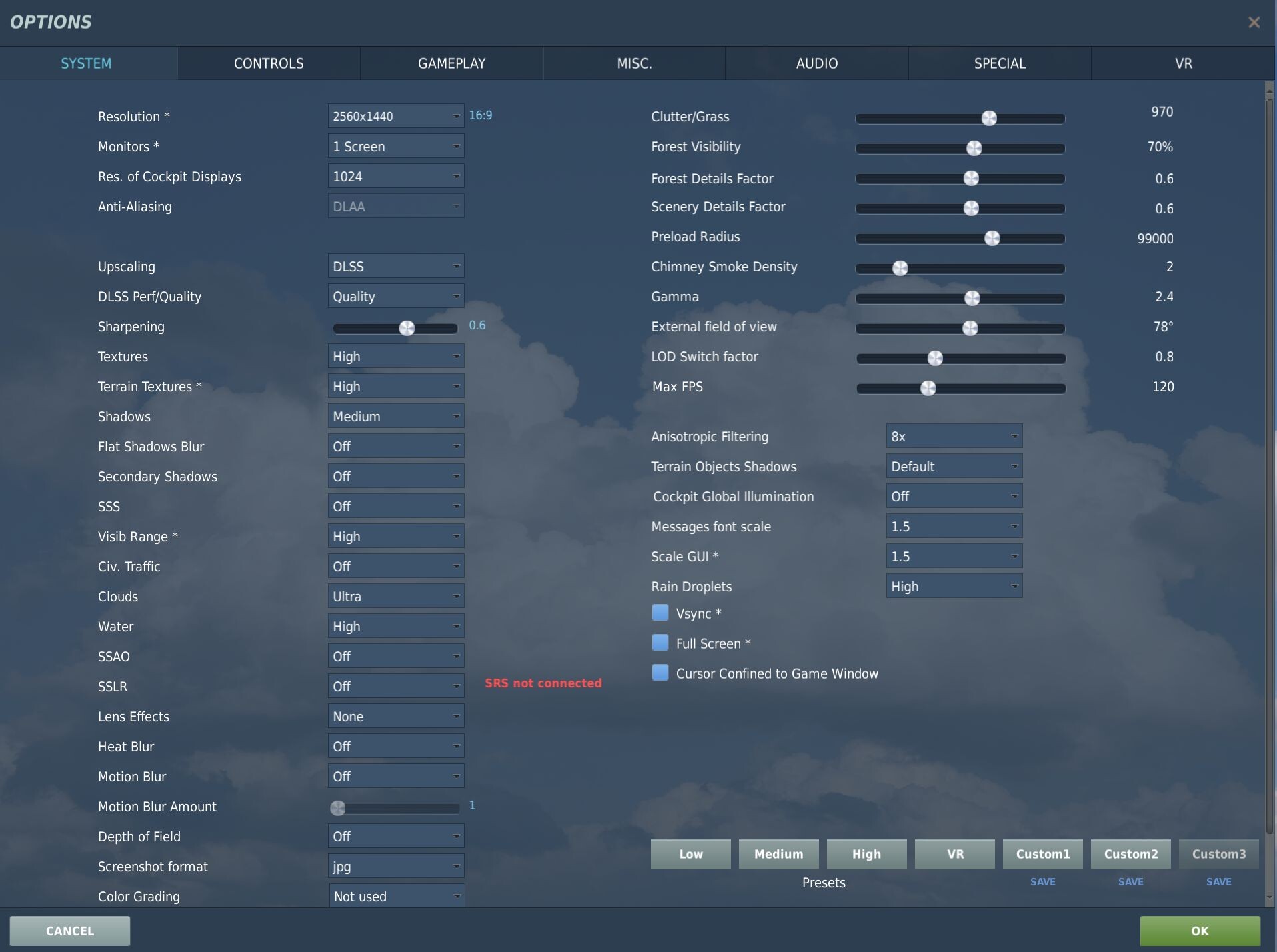The height and width of the screenshot is (952, 1277).
Task: Apply the Medium preset
Action: tap(779, 854)
